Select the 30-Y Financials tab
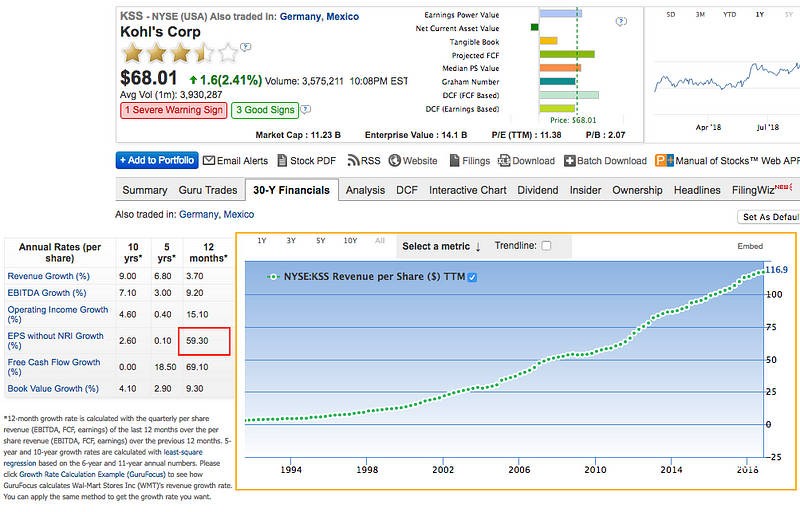 291,190
